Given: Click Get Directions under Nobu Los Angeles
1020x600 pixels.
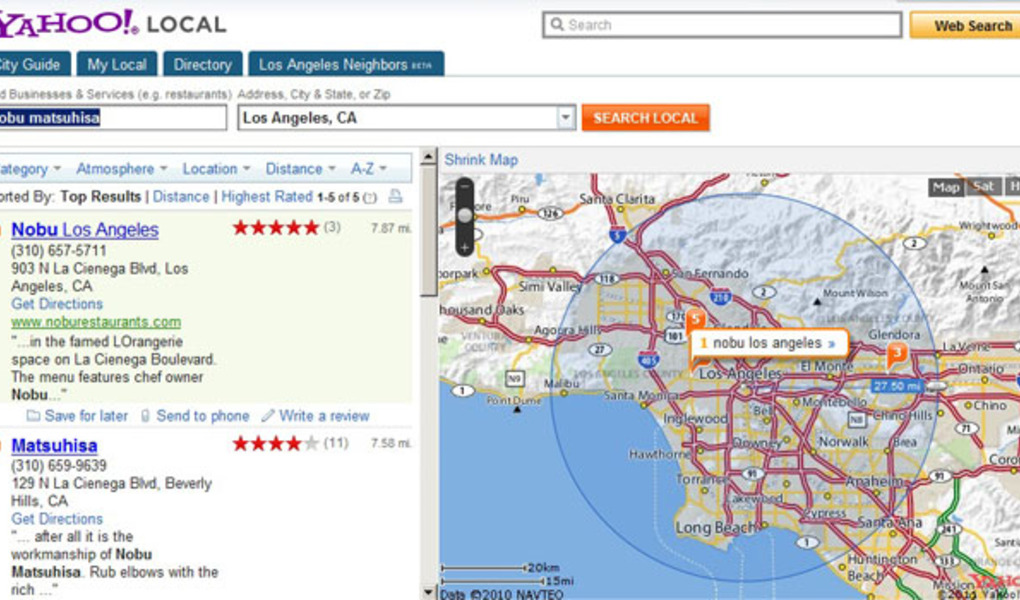Looking at the screenshot, I should [57, 304].
